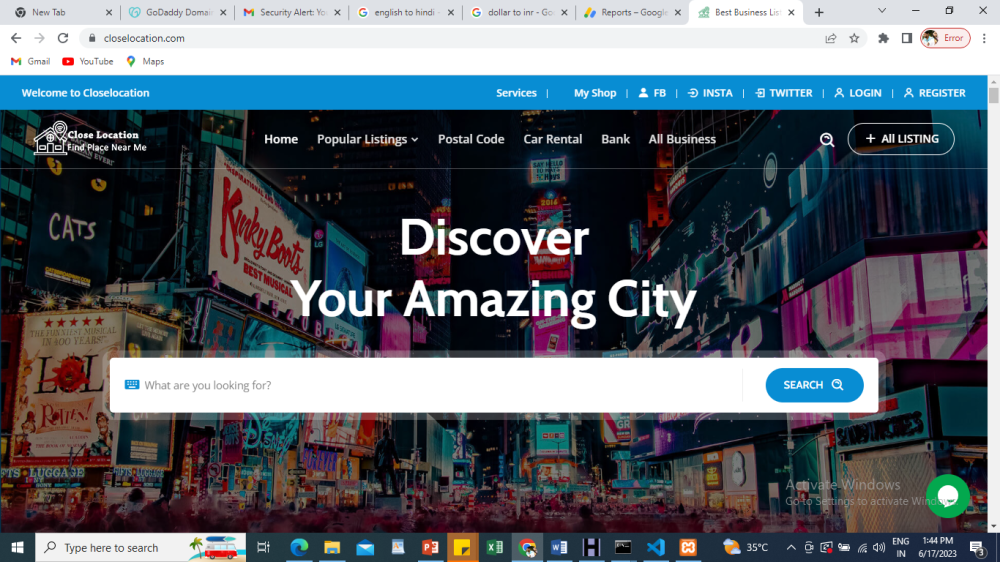Bookmark this page with star icon
1000x562 pixels.
pos(854,38)
